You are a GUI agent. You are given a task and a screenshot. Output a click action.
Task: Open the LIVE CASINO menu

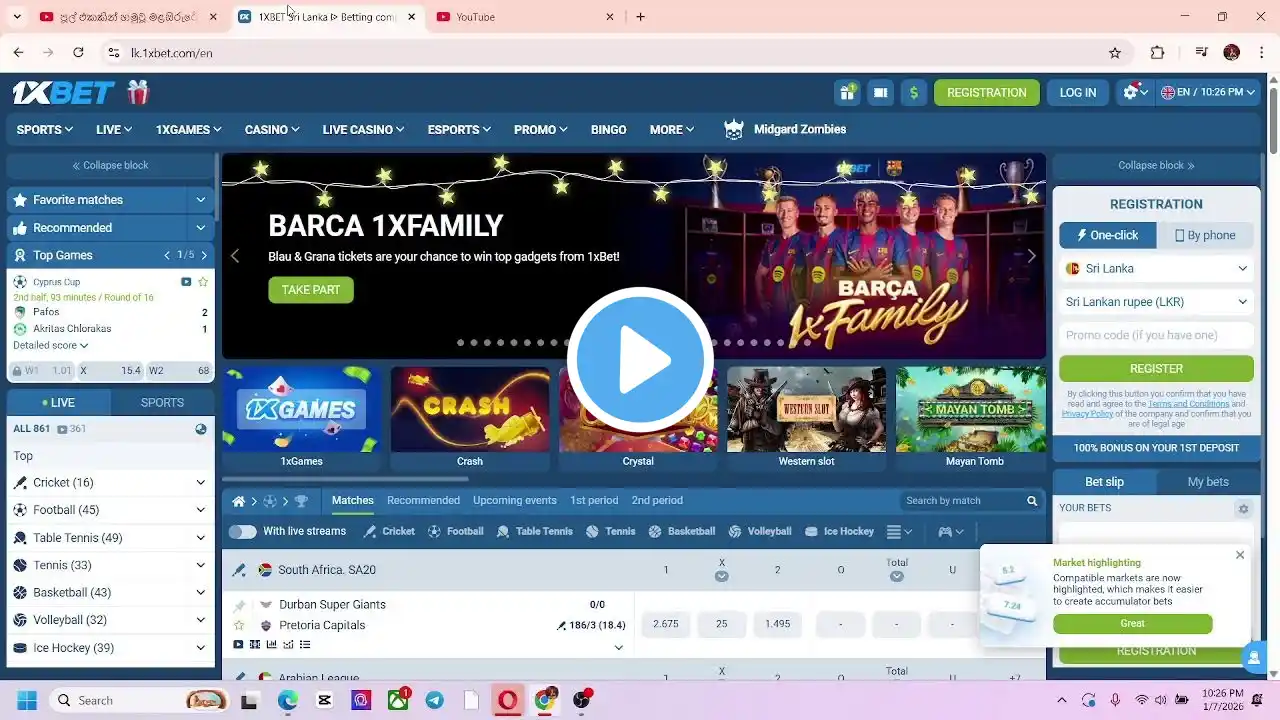(362, 130)
